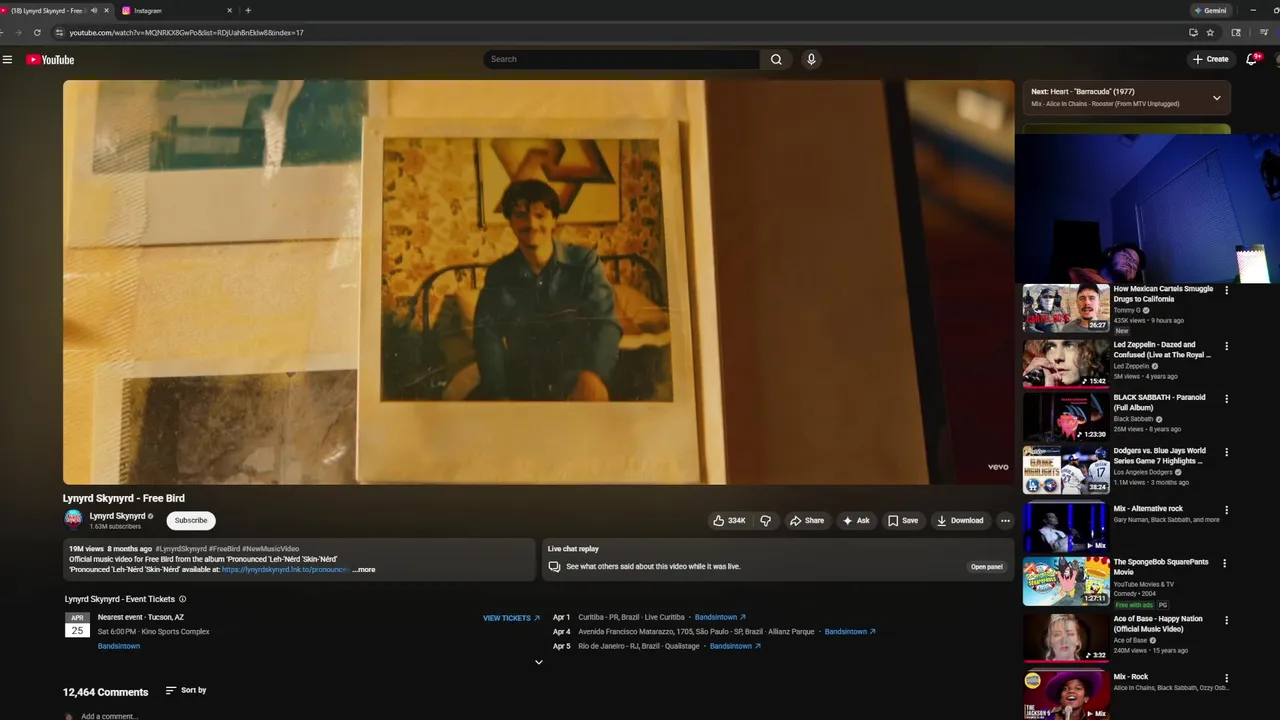
Task: Open options menu for Mix - Alternative rock
Action: pyautogui.click(x=1226, y=510)
